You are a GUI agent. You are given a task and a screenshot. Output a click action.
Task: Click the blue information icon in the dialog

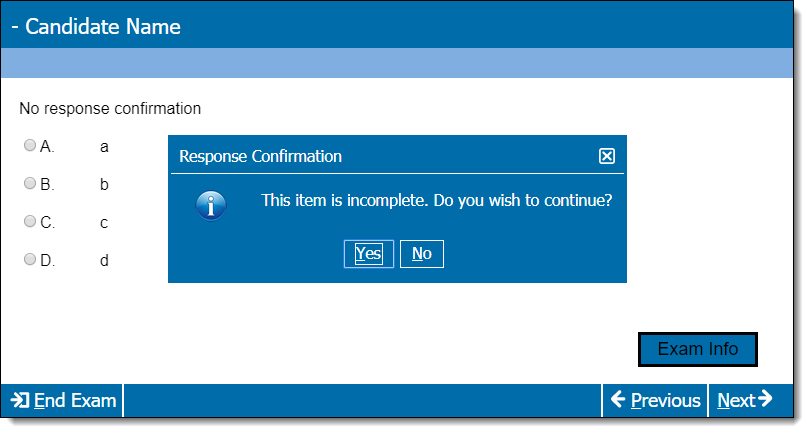pyautogui.click(x=211, y=205)
